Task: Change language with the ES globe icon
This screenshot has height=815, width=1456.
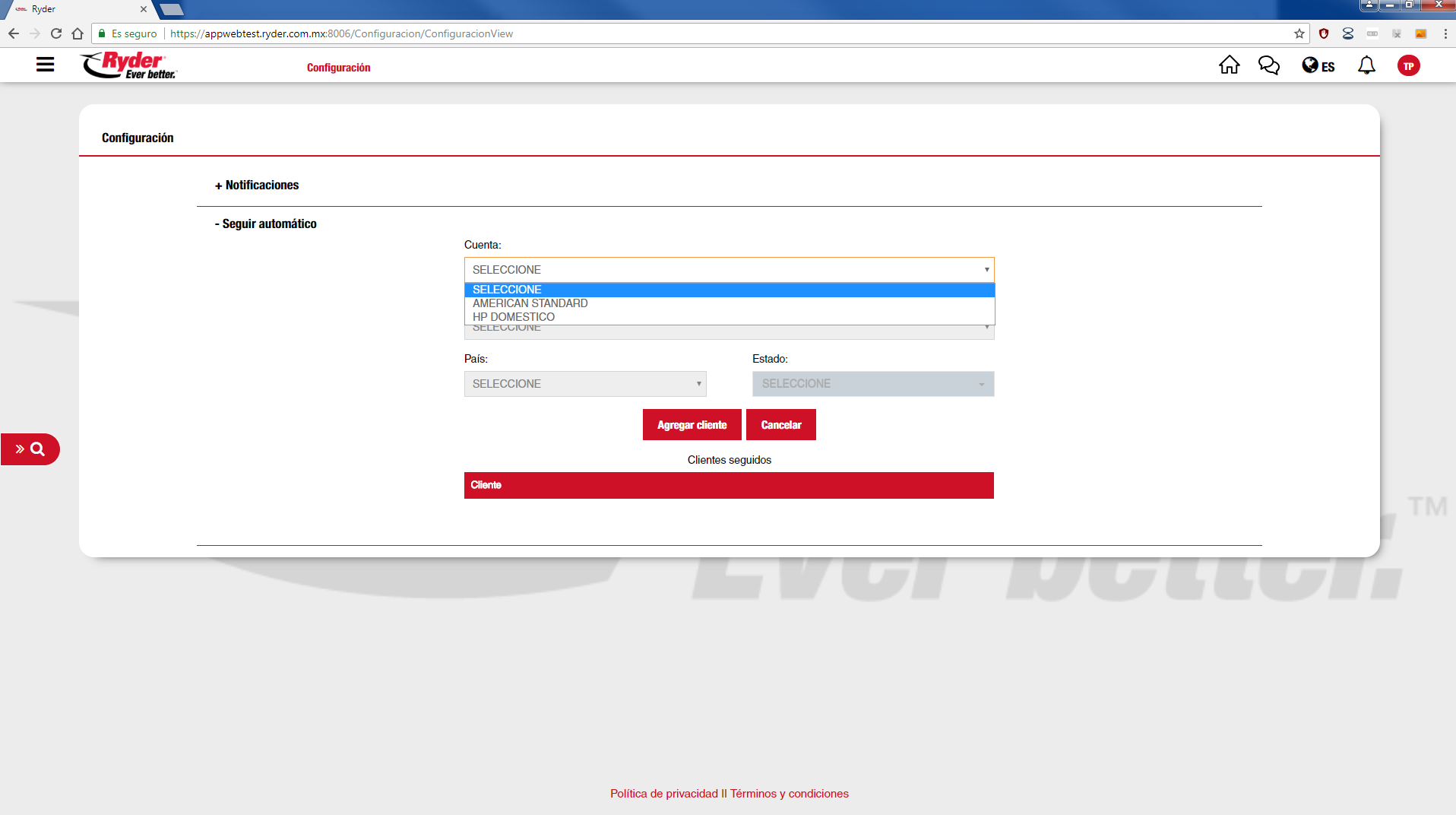Action: 1318,66
